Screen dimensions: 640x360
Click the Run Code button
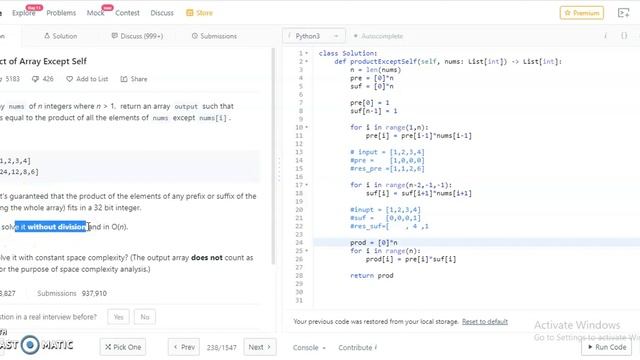tap(607, 347)
